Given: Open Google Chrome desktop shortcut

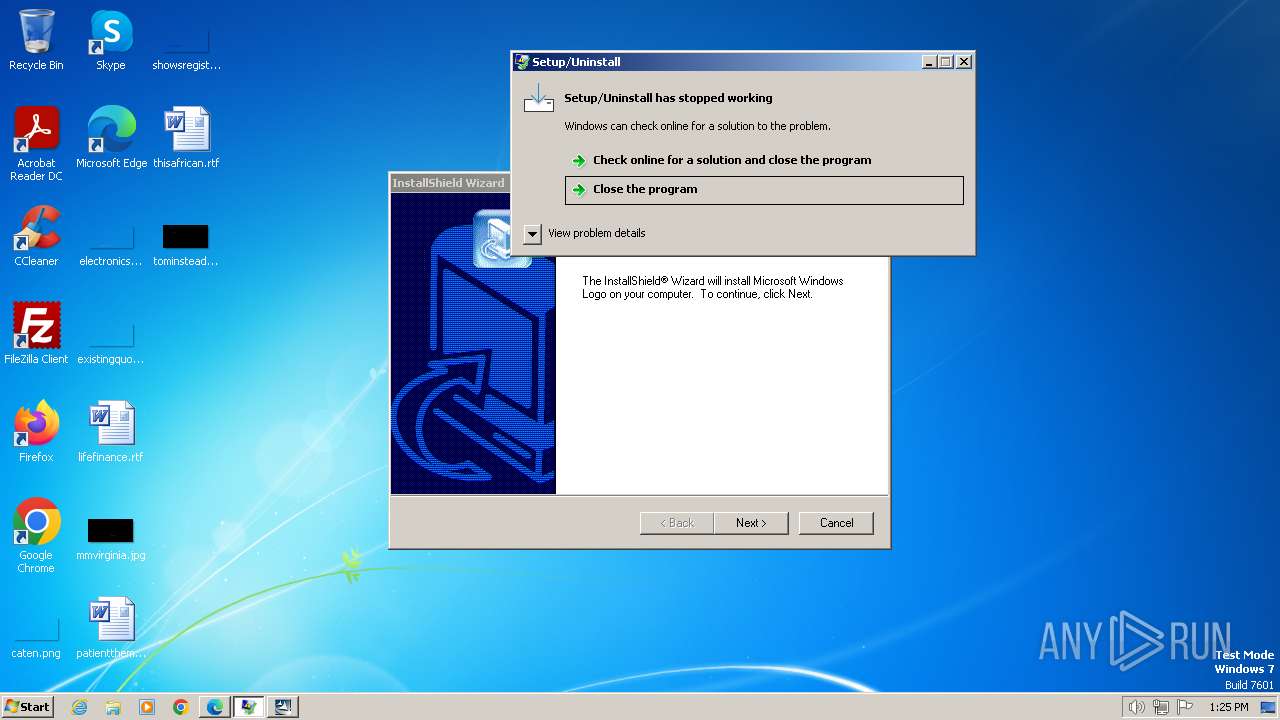Looking at the screenshot, I should (36, 535).
